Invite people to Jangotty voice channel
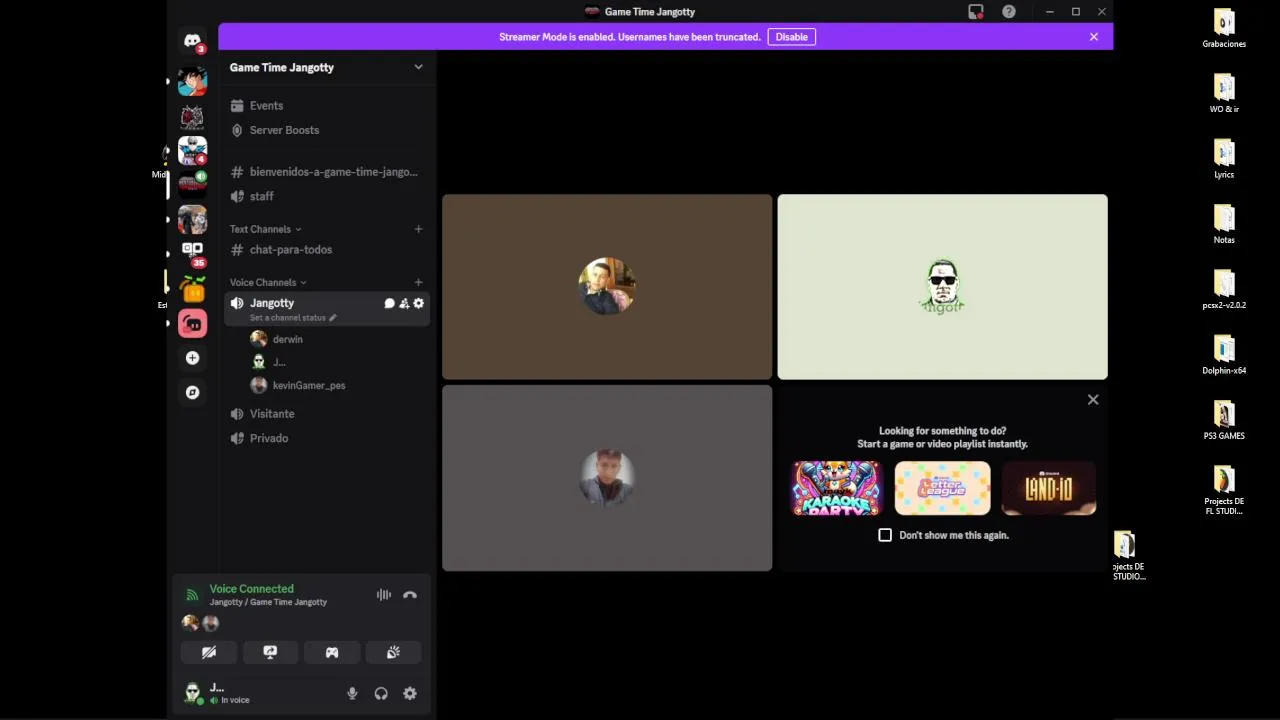Screen dimensions: 1280x720 click(x=404, y=303)
